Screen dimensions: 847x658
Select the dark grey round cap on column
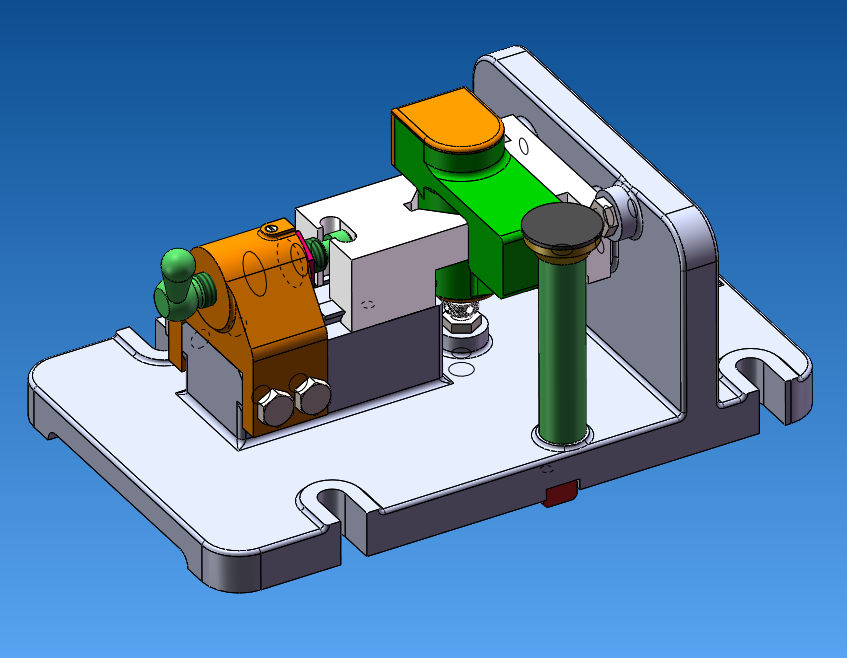[562, 226]
